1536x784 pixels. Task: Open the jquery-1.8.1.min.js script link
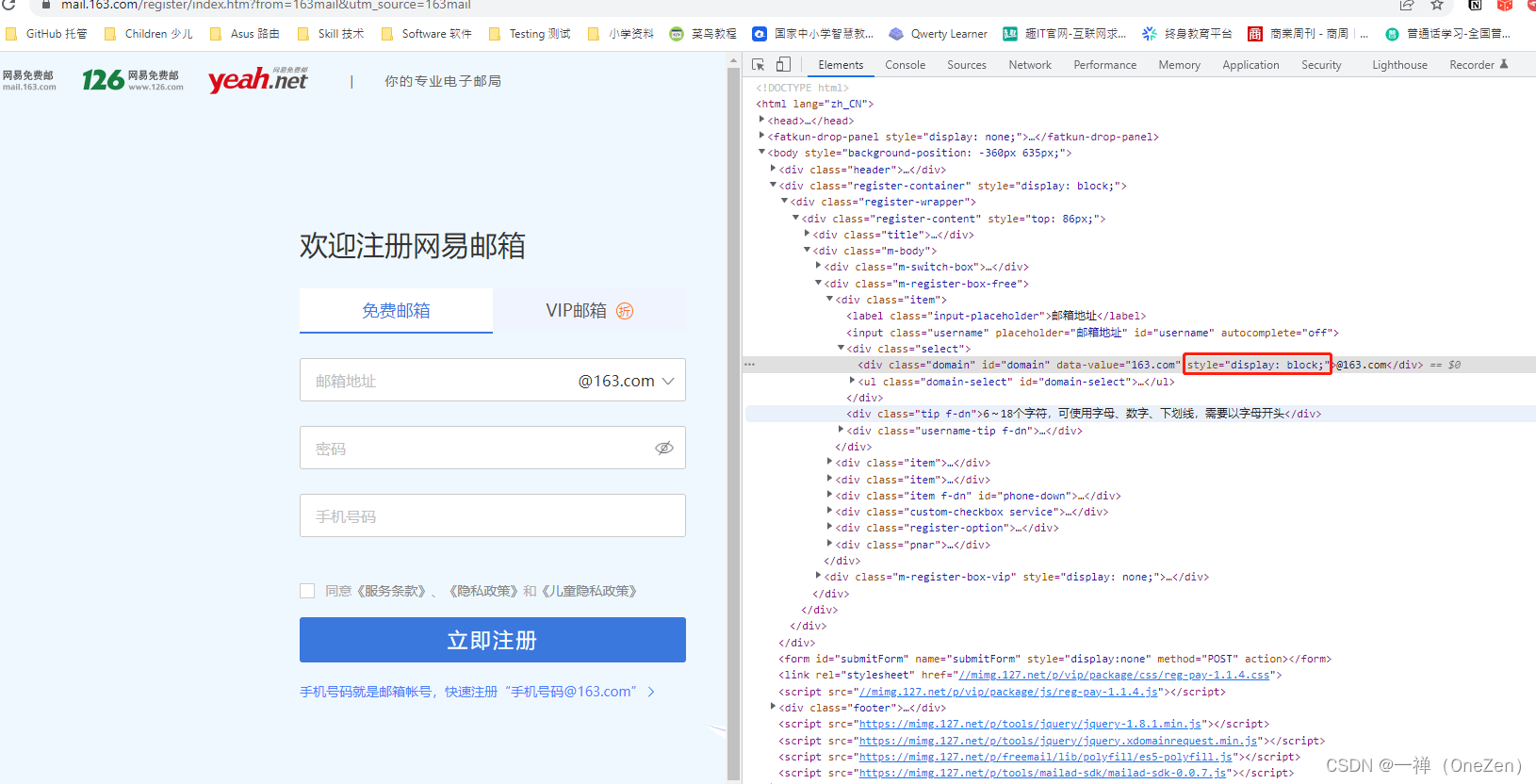(1030, 724)
